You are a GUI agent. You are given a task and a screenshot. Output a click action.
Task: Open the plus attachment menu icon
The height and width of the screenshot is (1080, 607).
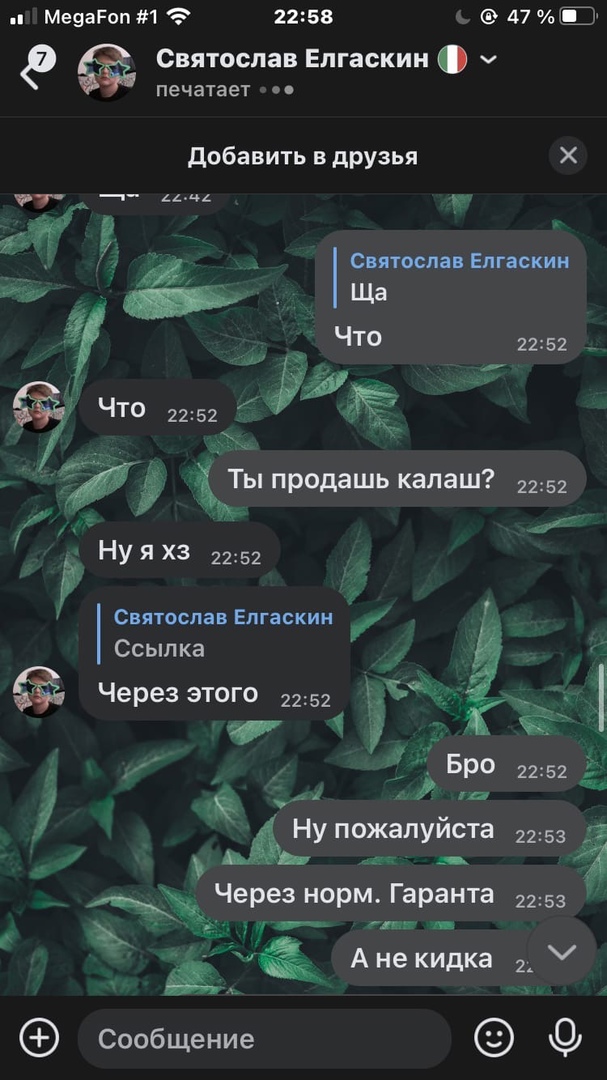[39, 1038]
